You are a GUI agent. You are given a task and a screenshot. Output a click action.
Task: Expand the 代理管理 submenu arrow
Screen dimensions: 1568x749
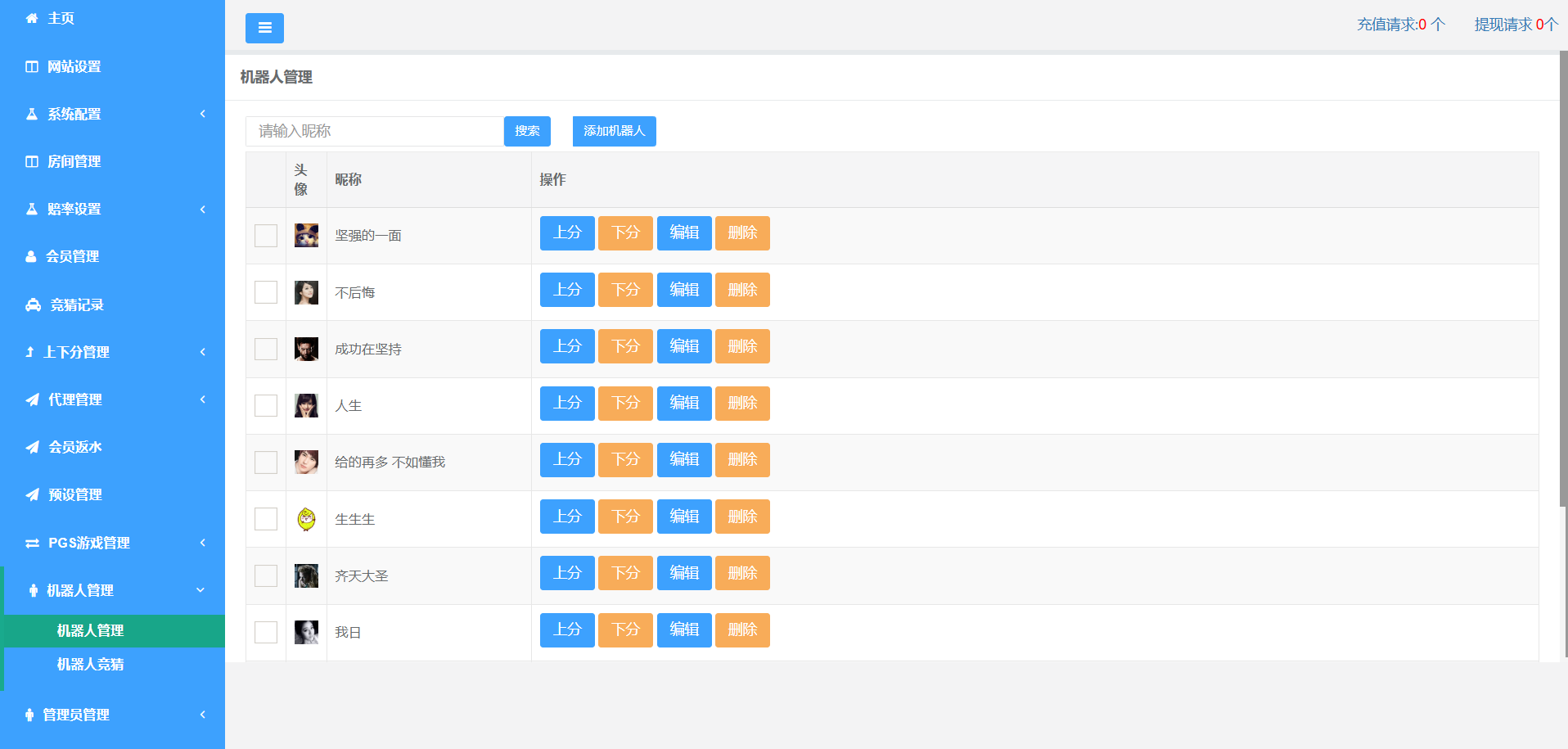(x=202, y=399)
